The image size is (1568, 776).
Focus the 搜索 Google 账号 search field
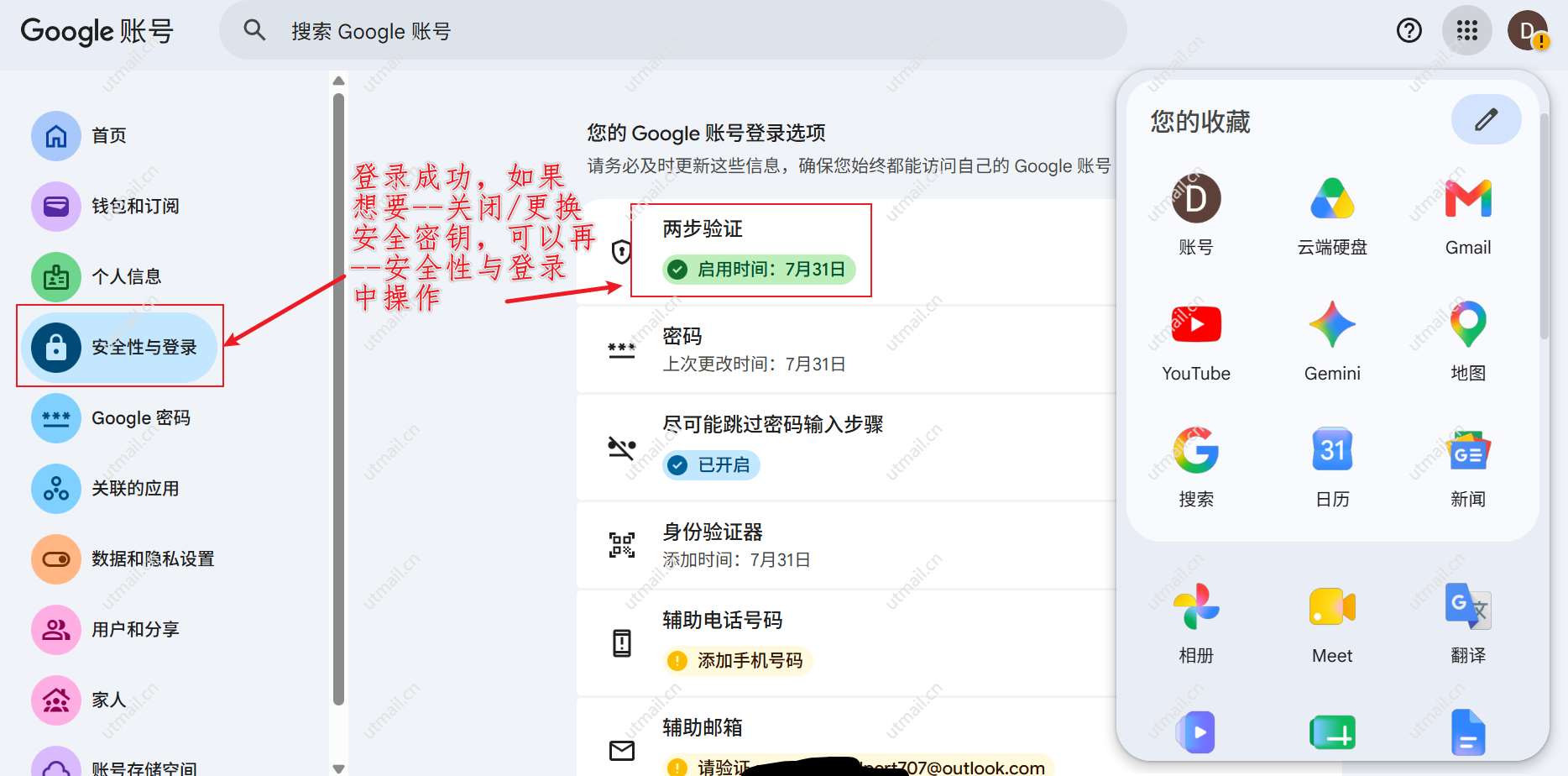click(x=673, y=31)
